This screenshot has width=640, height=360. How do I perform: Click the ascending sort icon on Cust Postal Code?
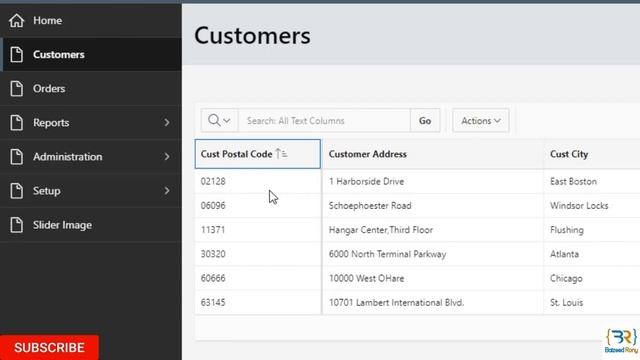click(282, 154)
